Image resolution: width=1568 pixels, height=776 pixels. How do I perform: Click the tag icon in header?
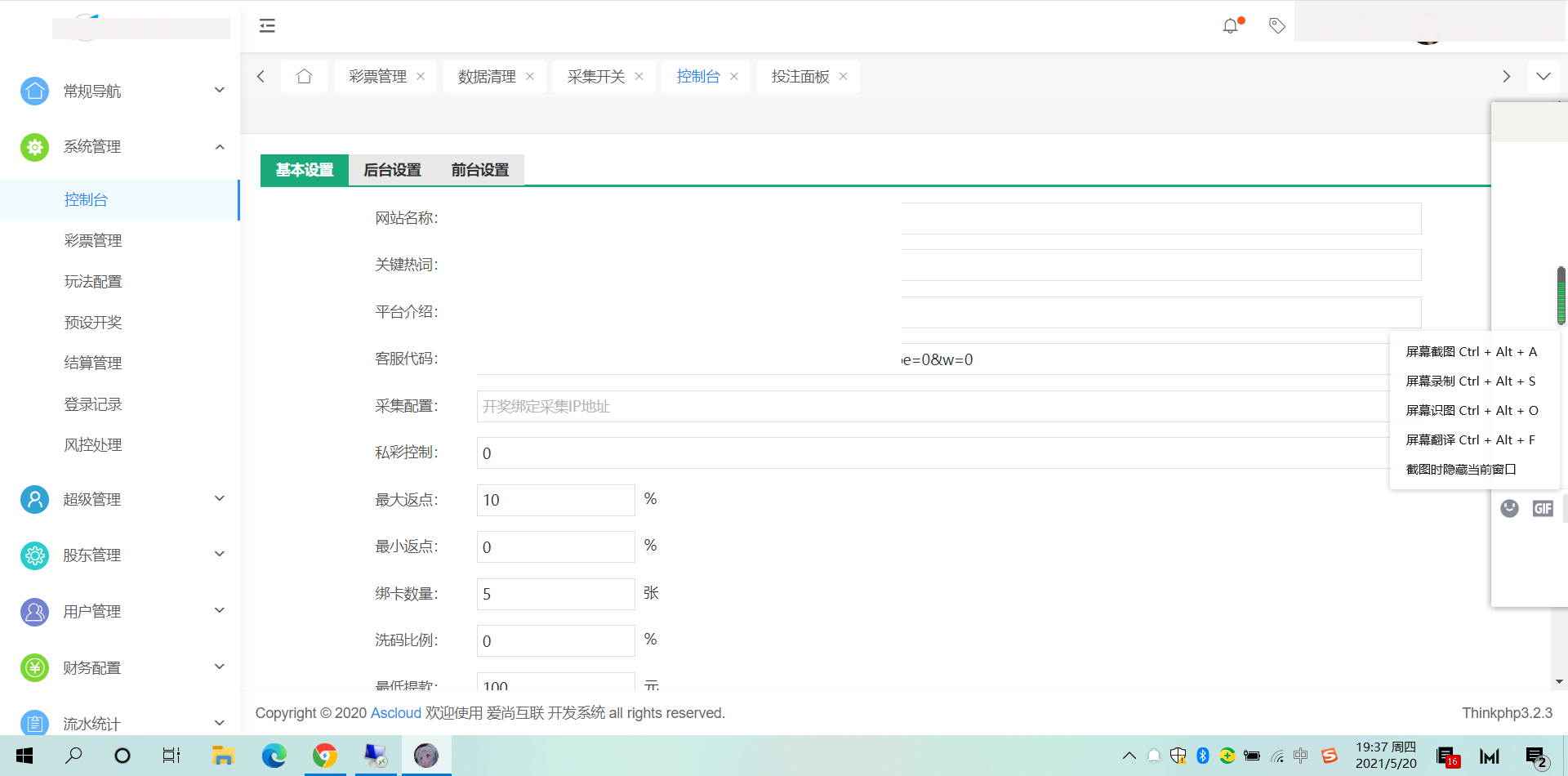coord(1276,26)
